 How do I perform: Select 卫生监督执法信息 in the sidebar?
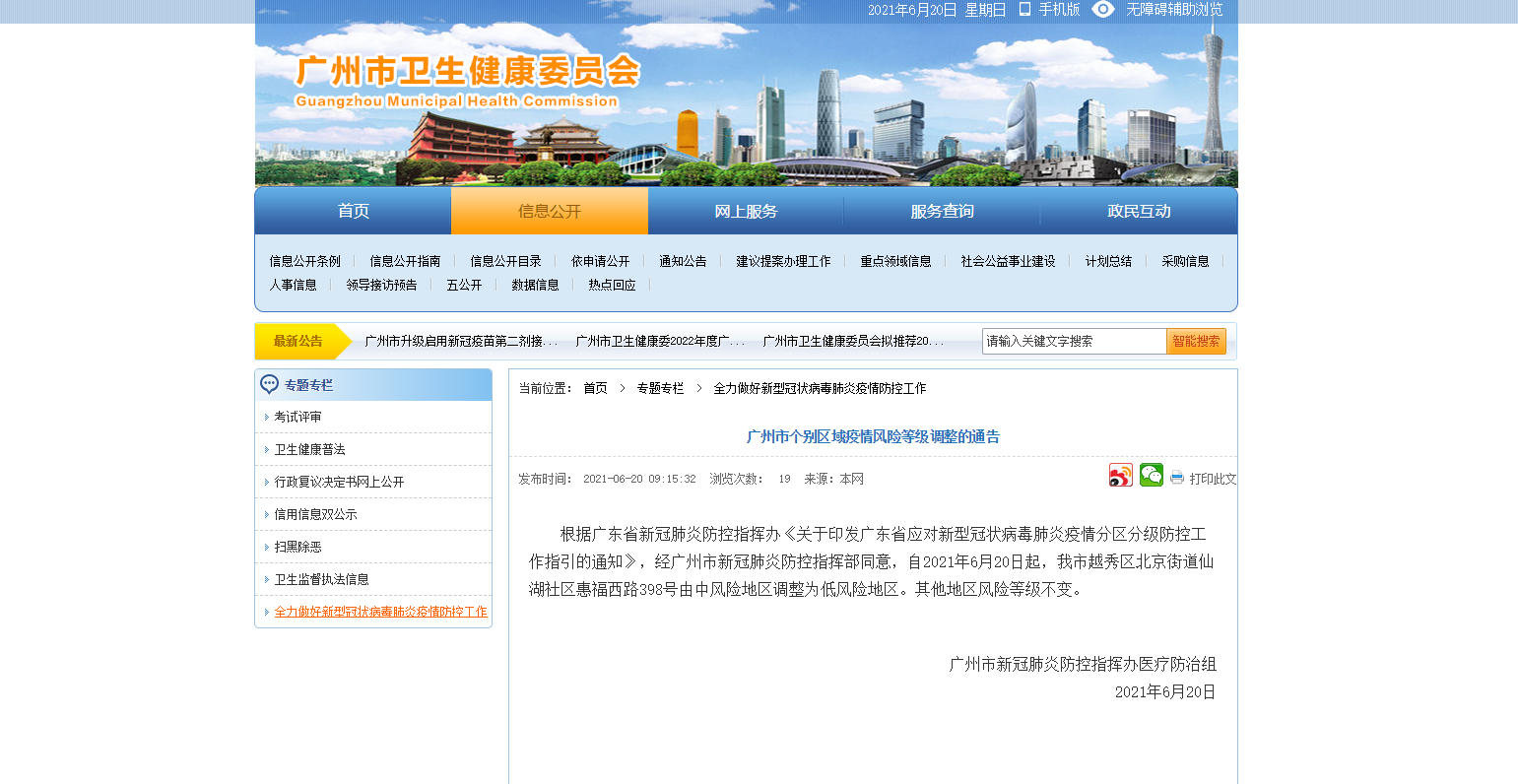[321, 579]
